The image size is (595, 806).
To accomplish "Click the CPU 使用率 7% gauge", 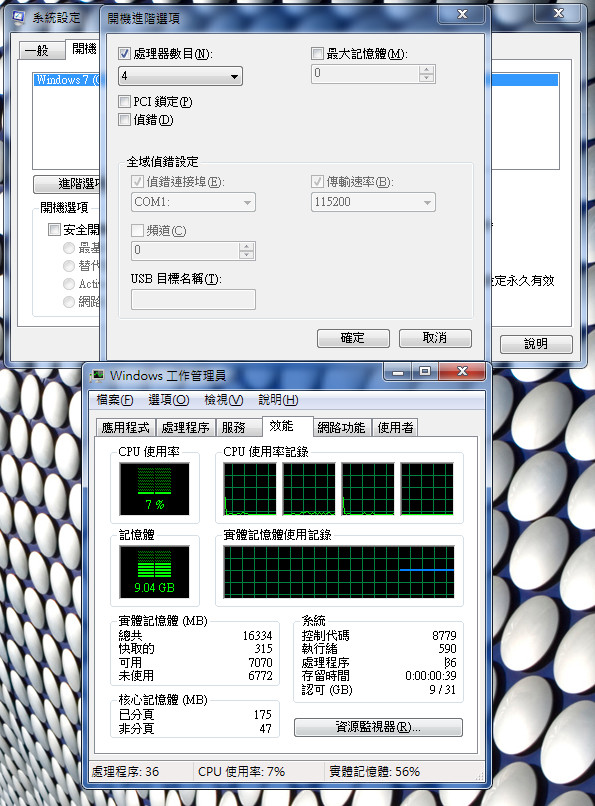I will (x=155, y=489).
